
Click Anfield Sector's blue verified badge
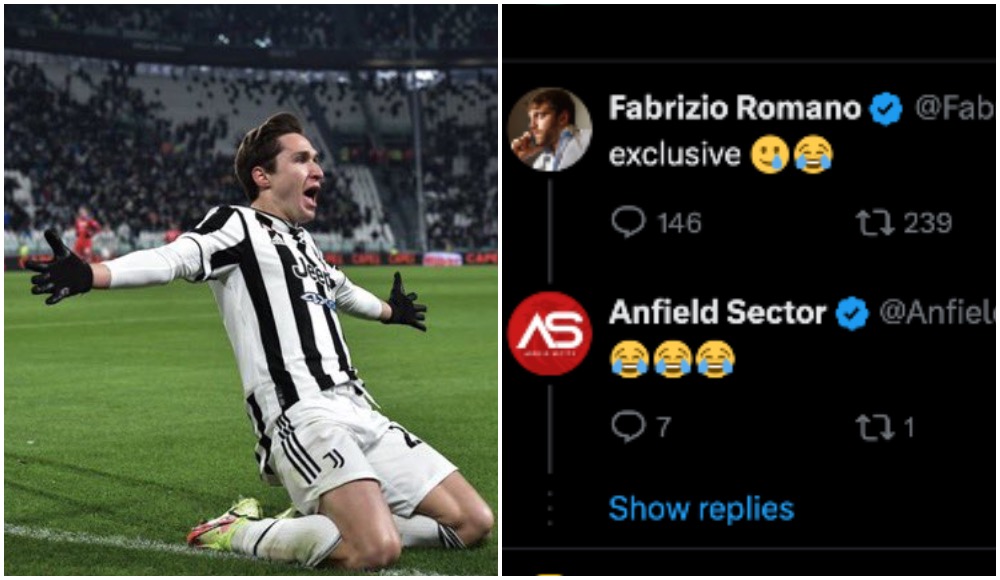852,313
